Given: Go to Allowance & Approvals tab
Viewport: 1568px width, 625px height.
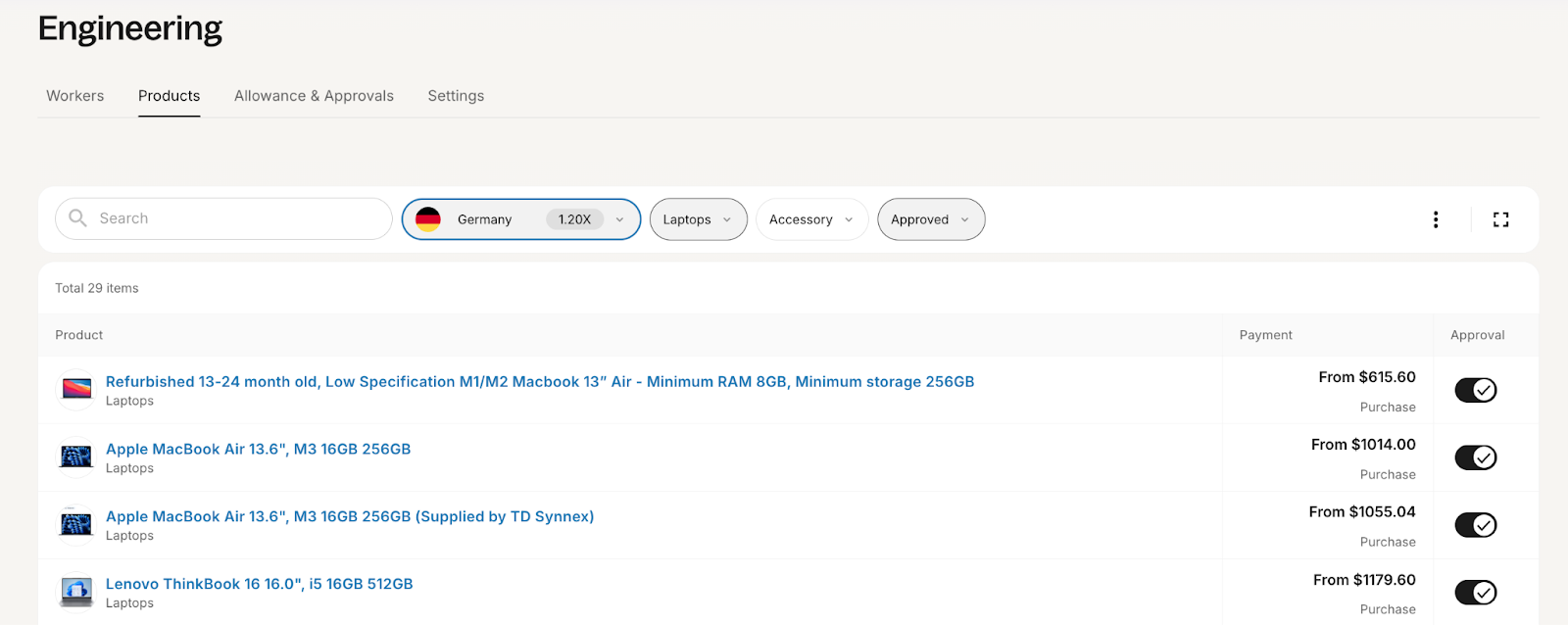Looking at the screenshot, I should [x=314, y=96].
